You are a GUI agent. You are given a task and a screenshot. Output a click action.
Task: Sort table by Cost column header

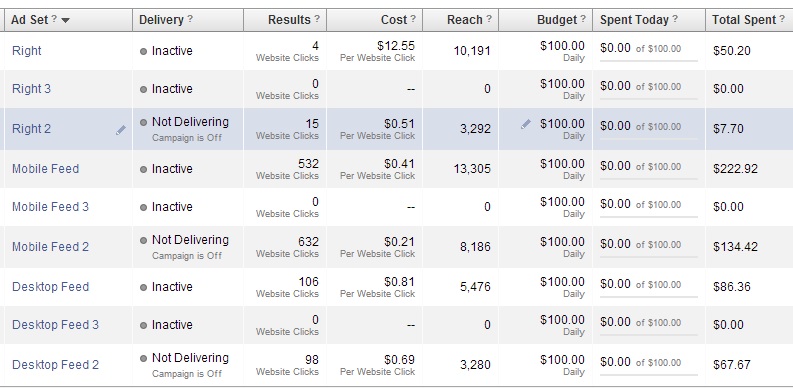point(394,20)
